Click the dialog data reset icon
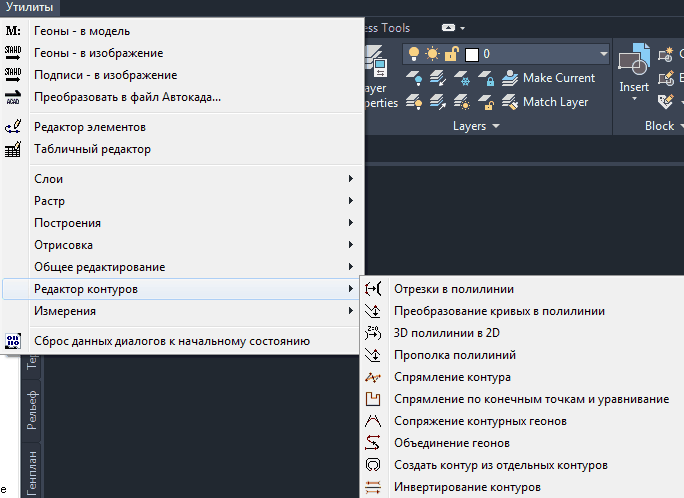684x498 pixels. point(13,341)
